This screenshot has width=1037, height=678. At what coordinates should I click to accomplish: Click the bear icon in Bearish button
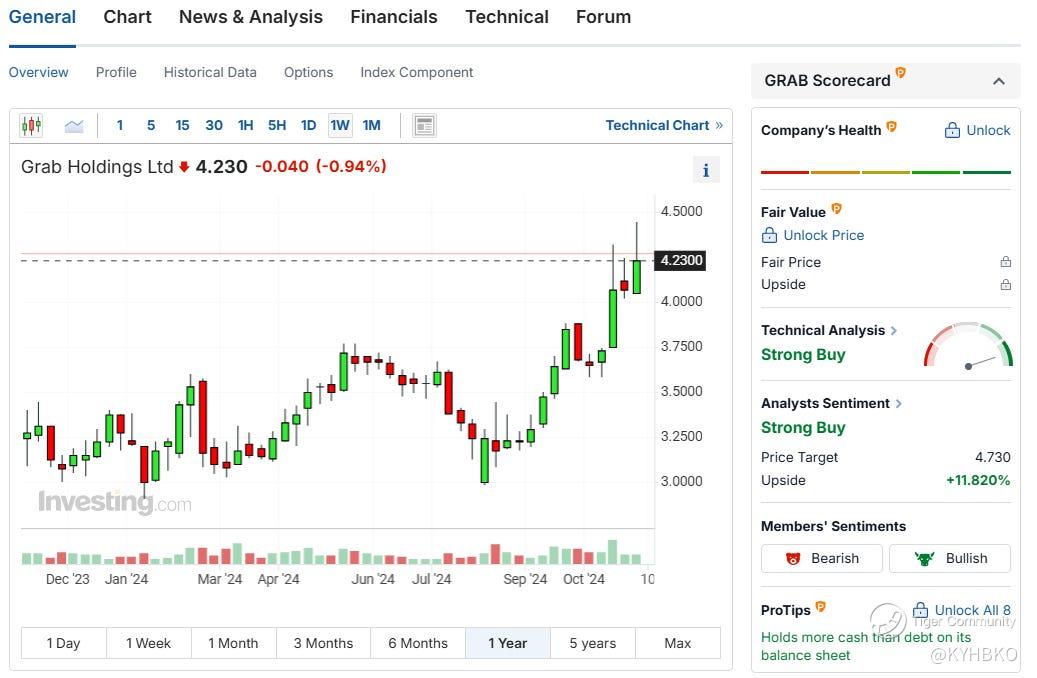(793, 558)
